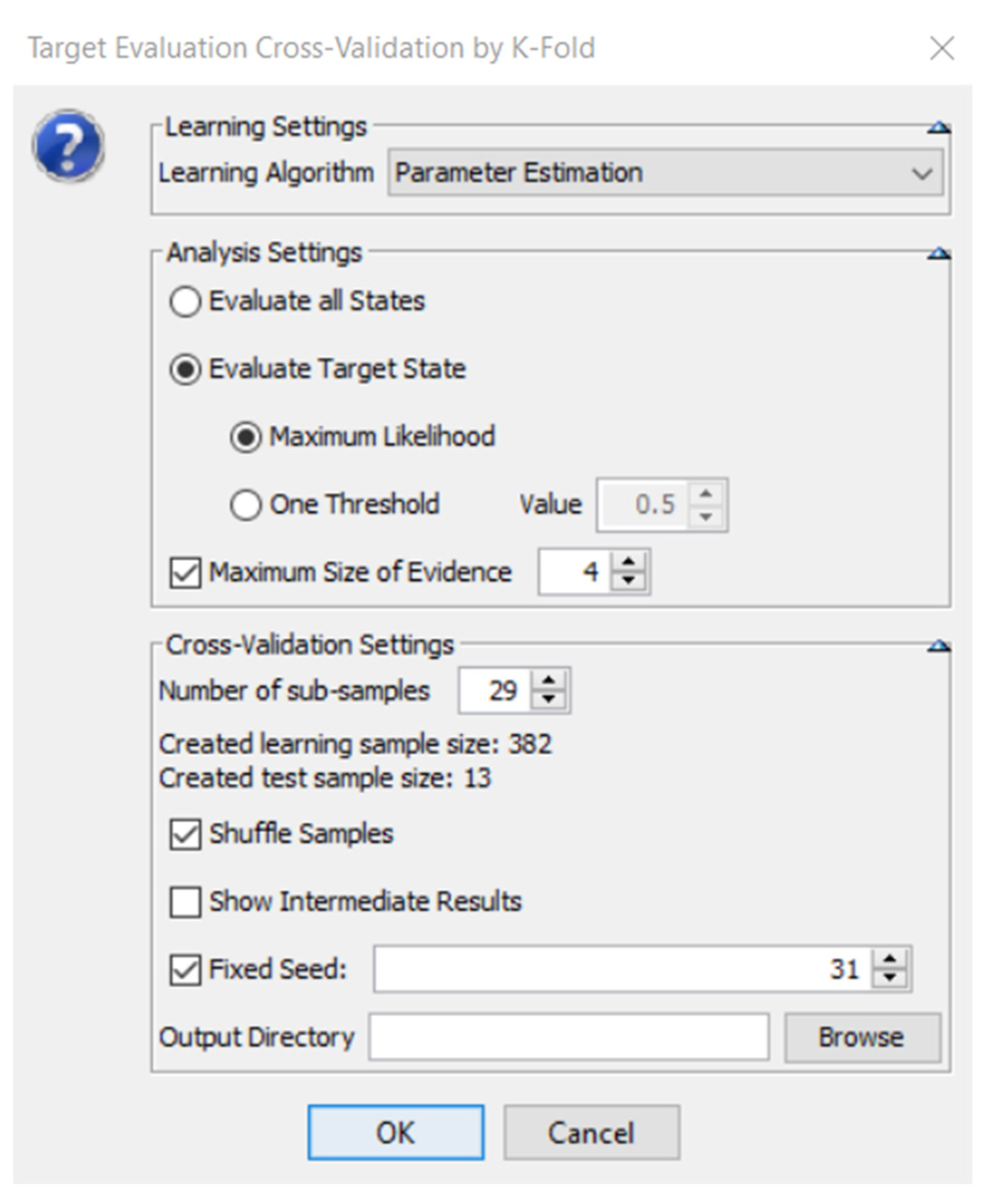This screenshot has height=1204, width=991.
Task: Click the Output Directory text field
Action: [x=568, y=1037]
